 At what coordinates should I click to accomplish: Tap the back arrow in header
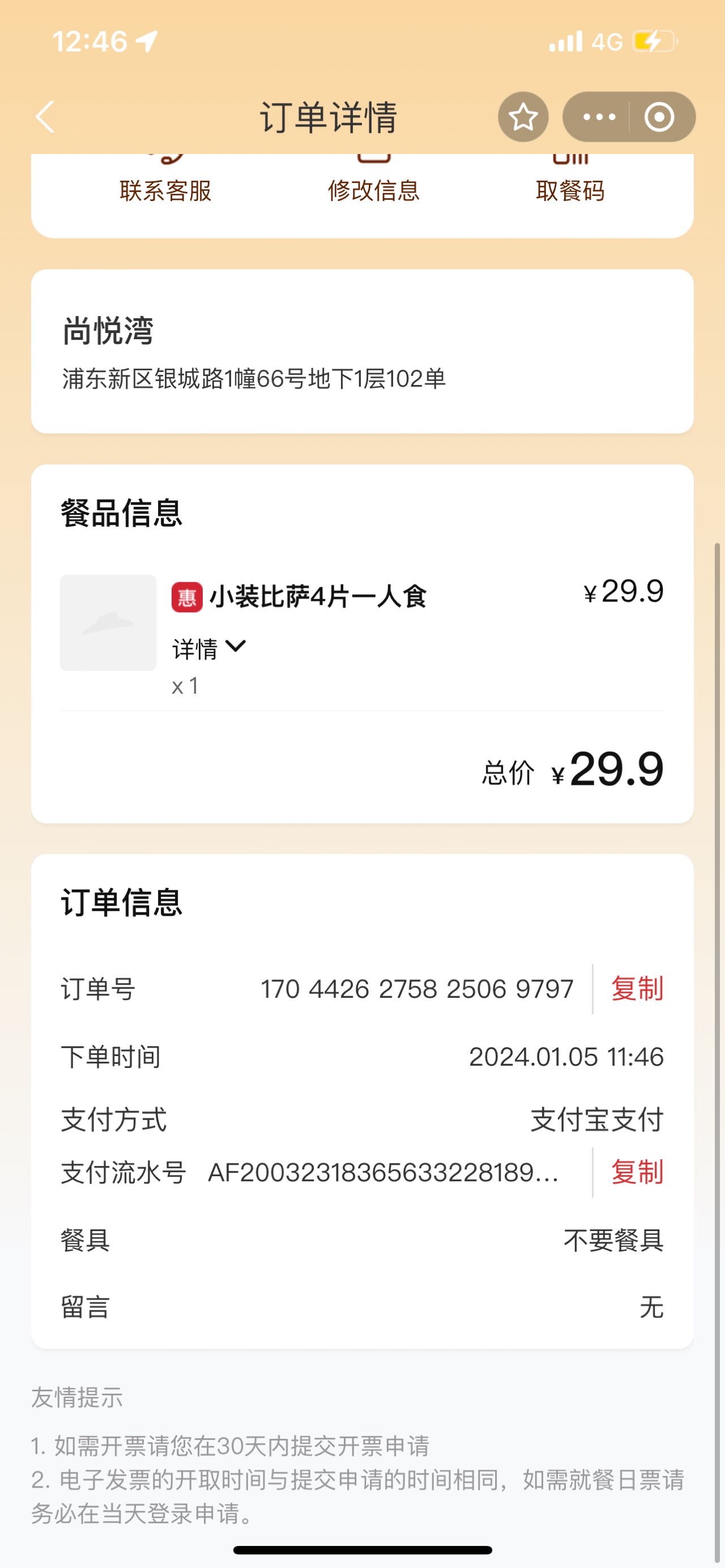(x=46, y=117)
